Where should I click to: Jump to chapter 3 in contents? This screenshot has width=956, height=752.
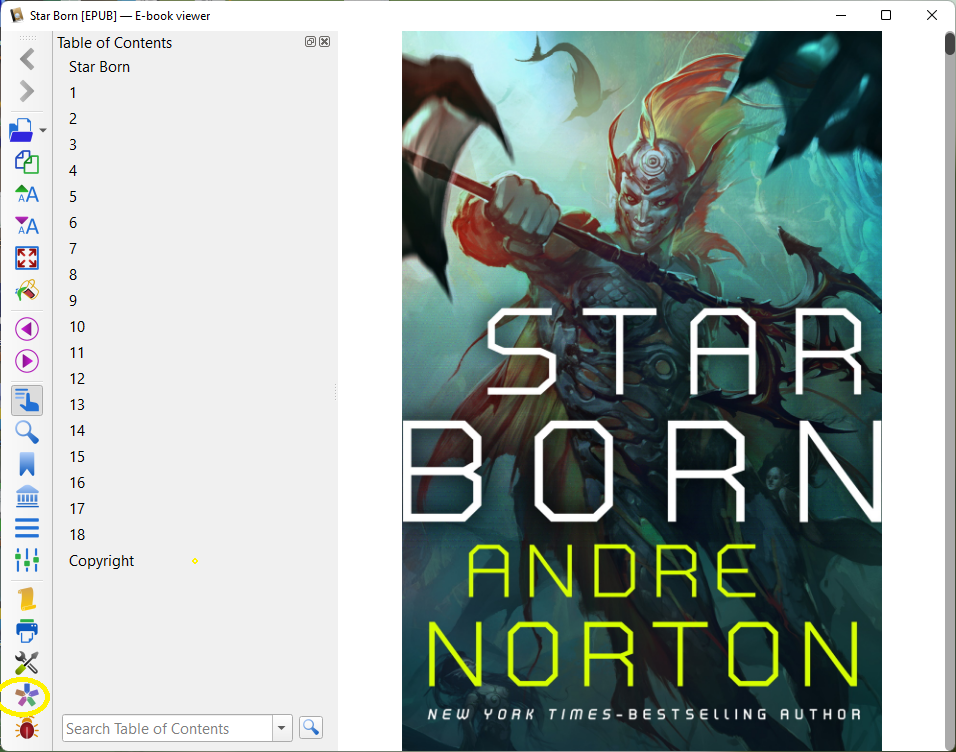[73, 145]
